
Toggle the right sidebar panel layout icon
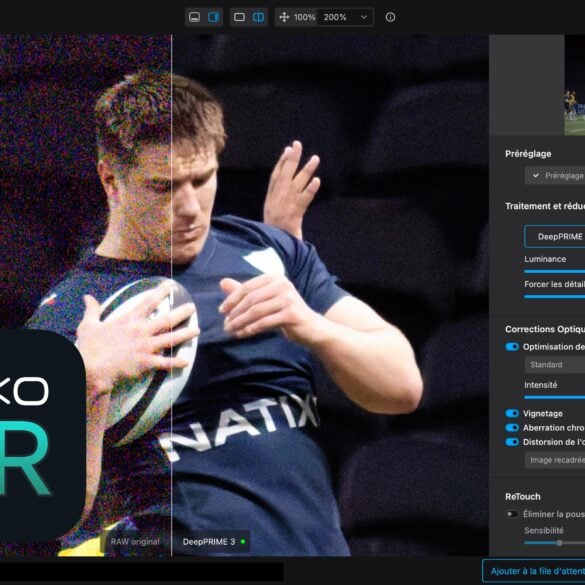[214, 17]
